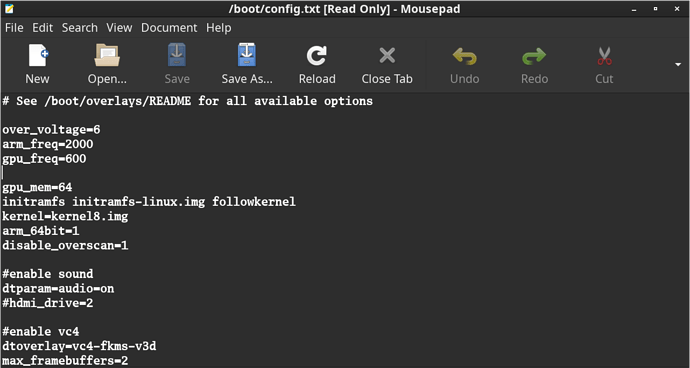Reload the document from disk

point(317,56)
